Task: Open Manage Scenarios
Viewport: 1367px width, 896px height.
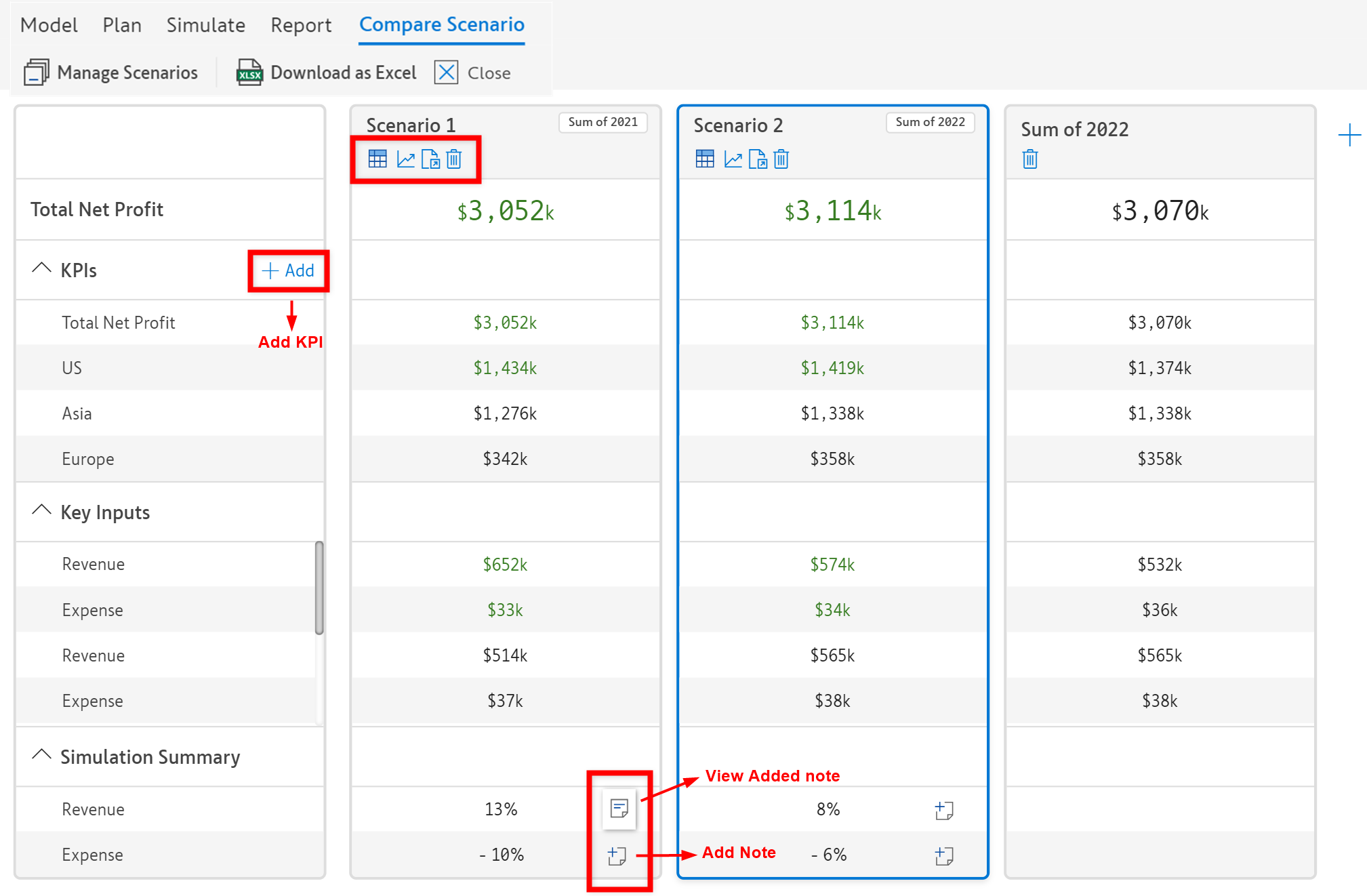Action: click(111, 73)
